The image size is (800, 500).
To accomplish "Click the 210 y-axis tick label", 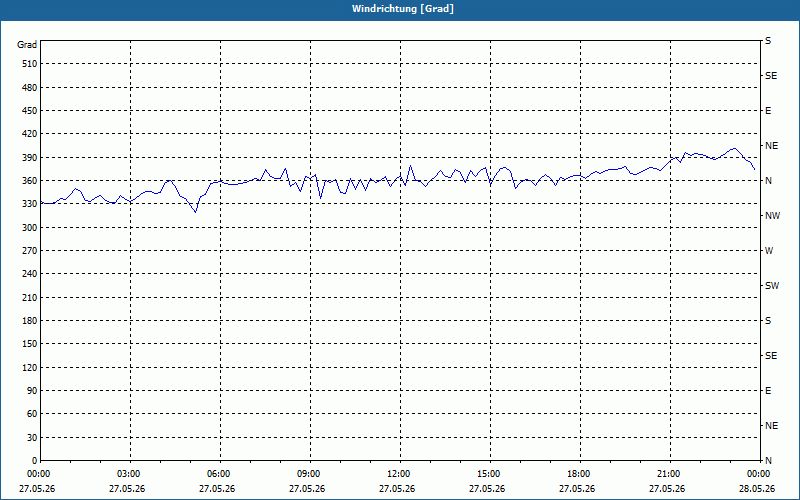I will (30, 297).
